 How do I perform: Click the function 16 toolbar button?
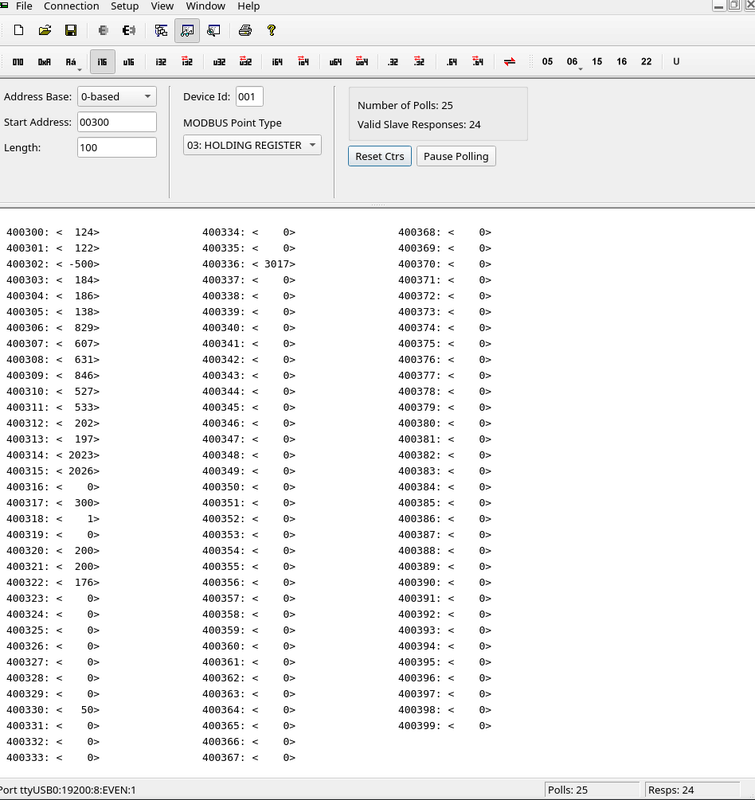(621, 62)
